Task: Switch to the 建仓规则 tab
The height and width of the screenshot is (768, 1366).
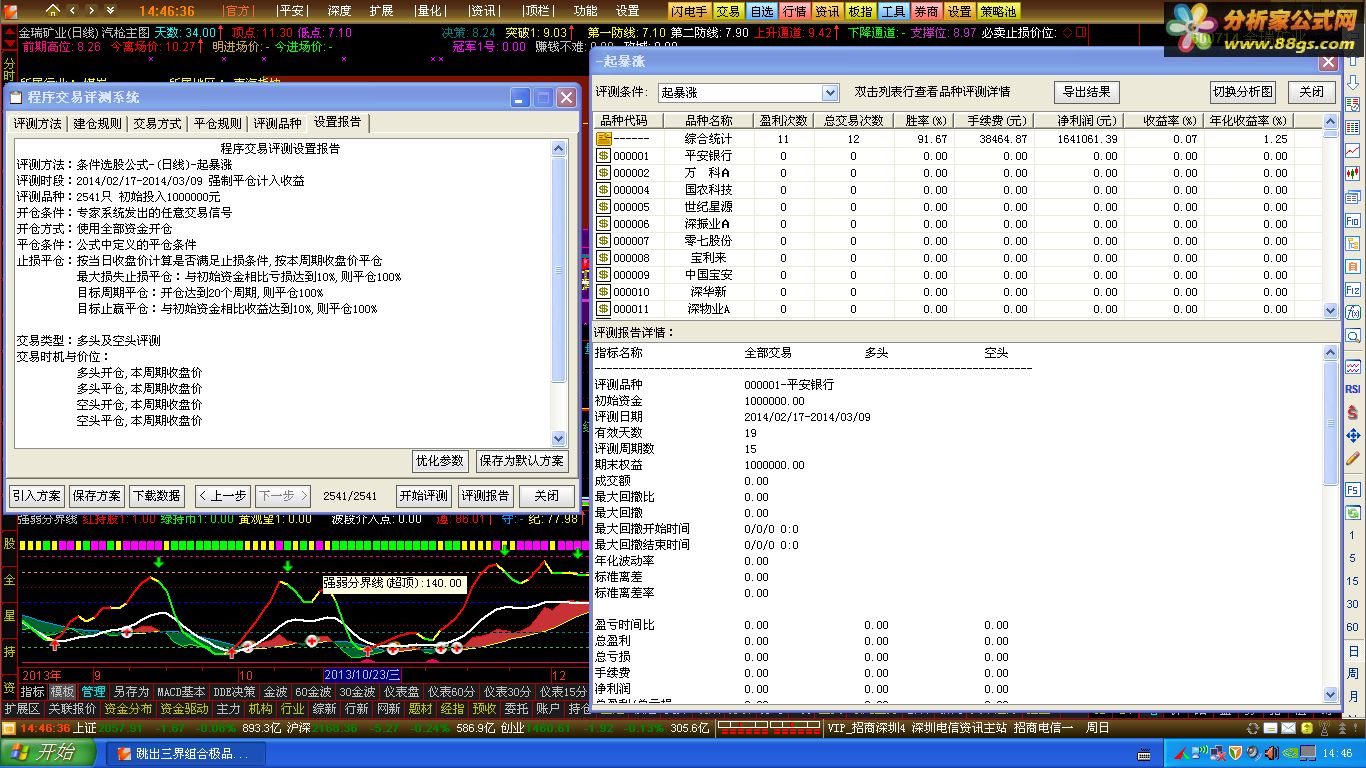Action: [98, 123]
